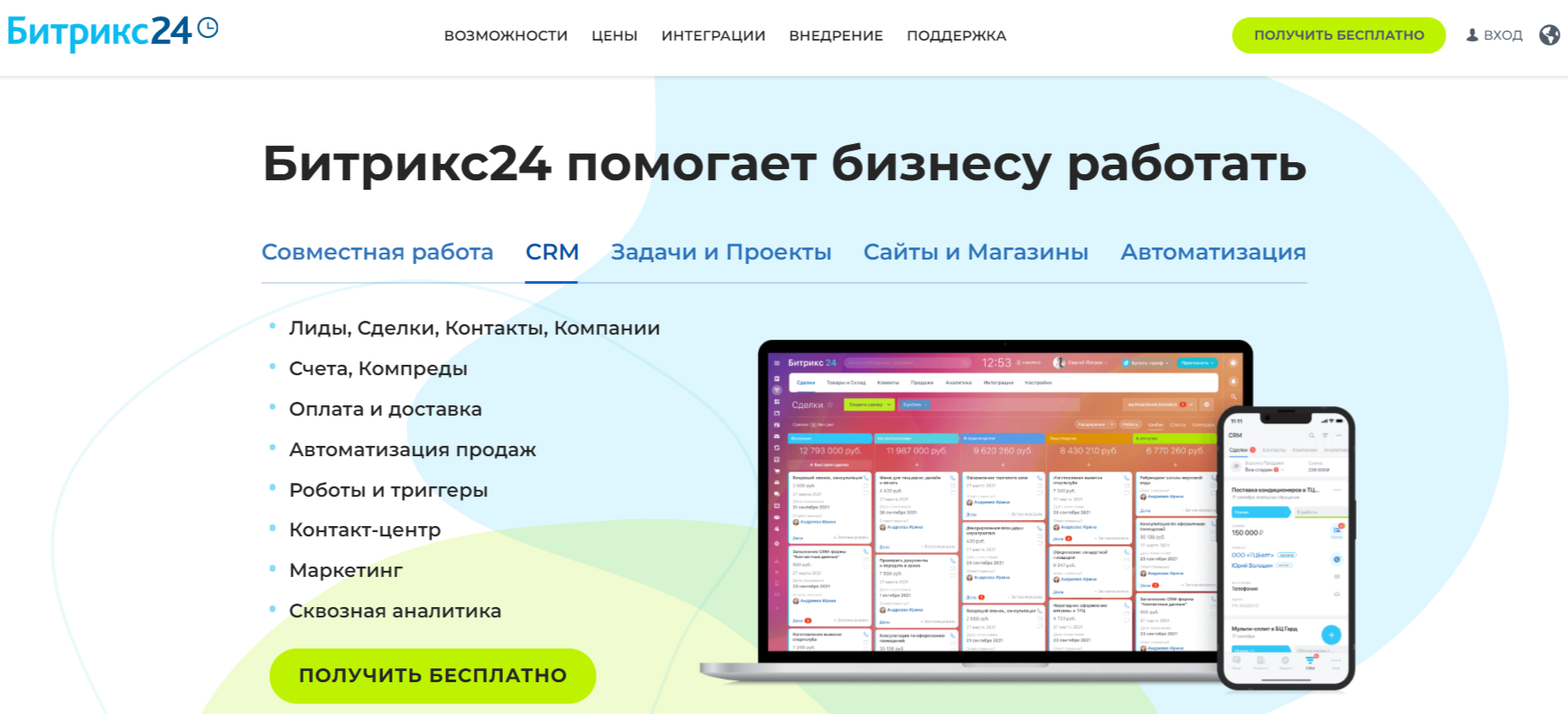Click the 'Счета, Компреды' list item
Image resolution: width=1568 pixels, height=714 pixels.
(x=378, y=368)
